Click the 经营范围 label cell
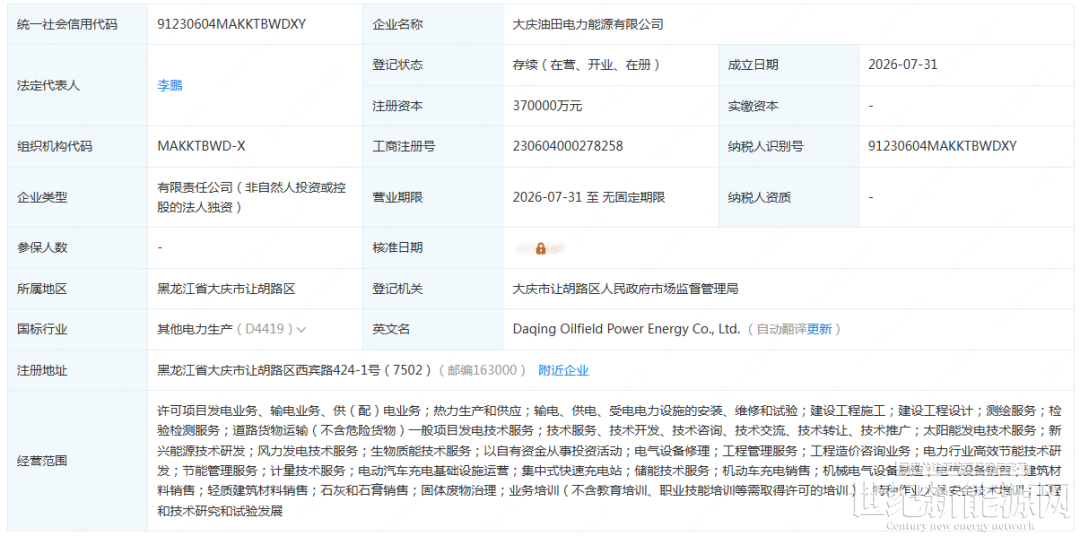This screenshot has width=1080, height=536. tap(78, 461)
